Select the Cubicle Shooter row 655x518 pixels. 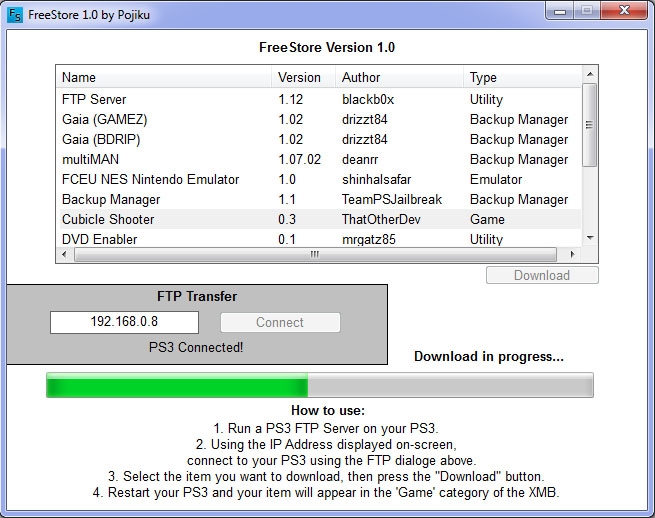[x=320, y=219]
